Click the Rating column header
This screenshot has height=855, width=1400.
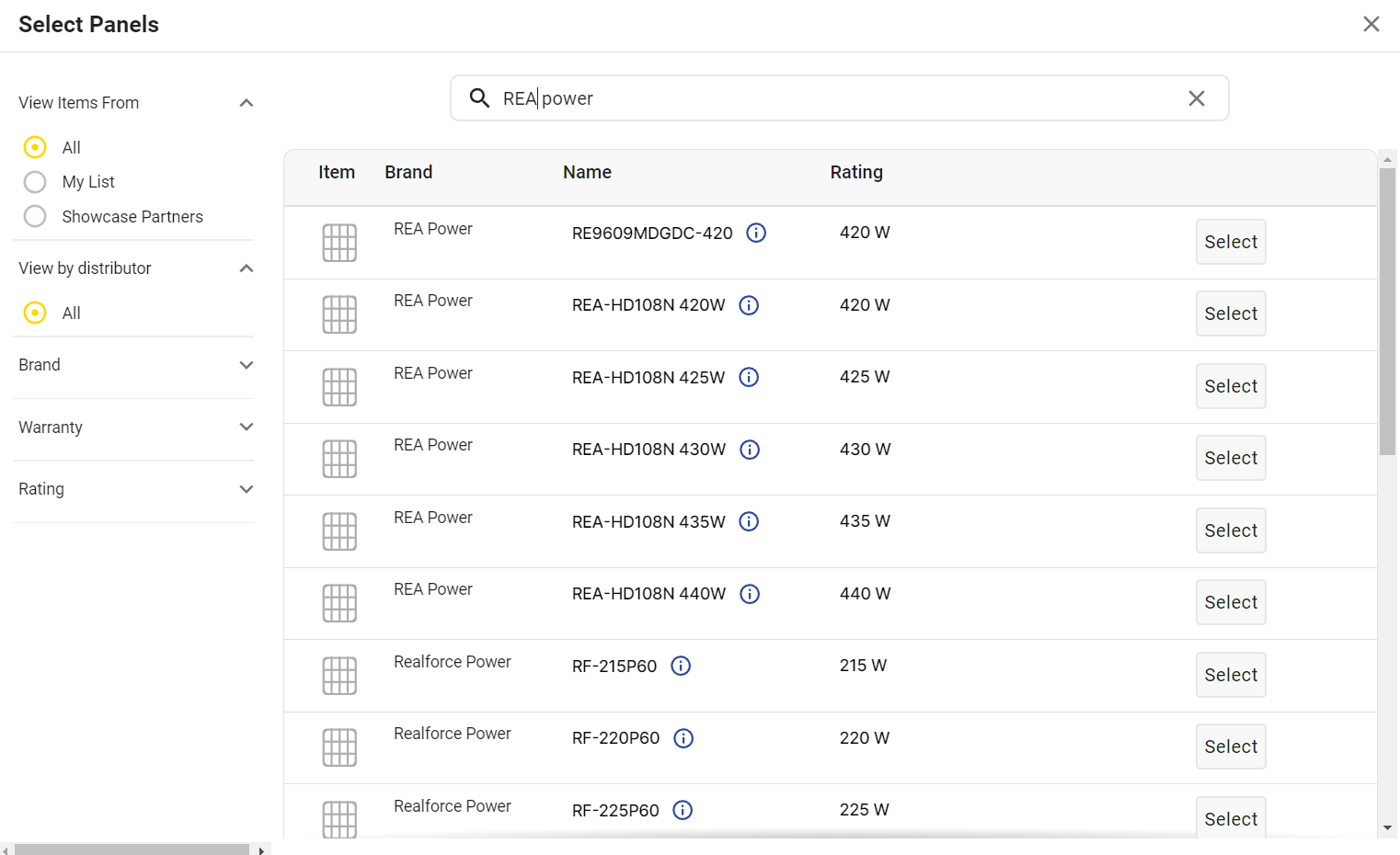856,172
